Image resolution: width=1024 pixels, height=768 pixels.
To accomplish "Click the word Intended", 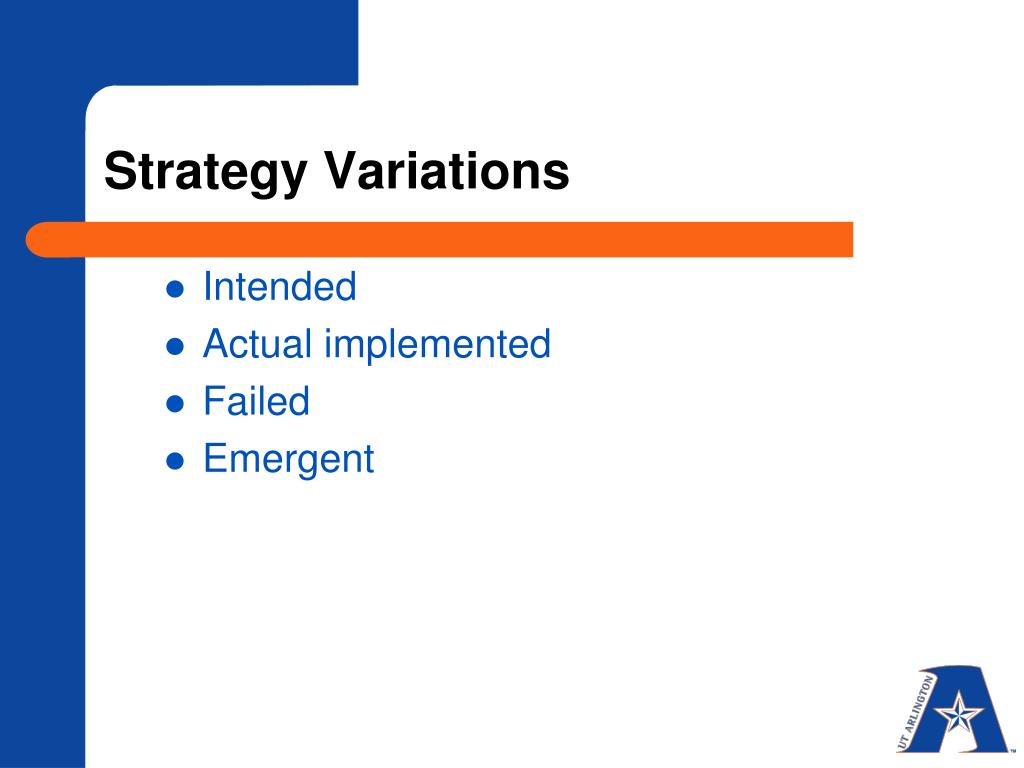I will point(280,287).
